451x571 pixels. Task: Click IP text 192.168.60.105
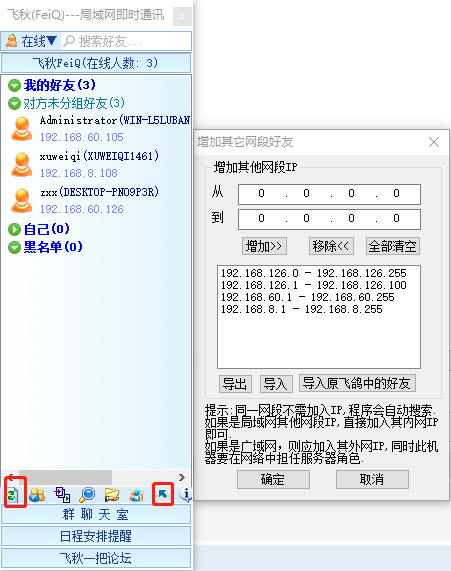[82, 137]
